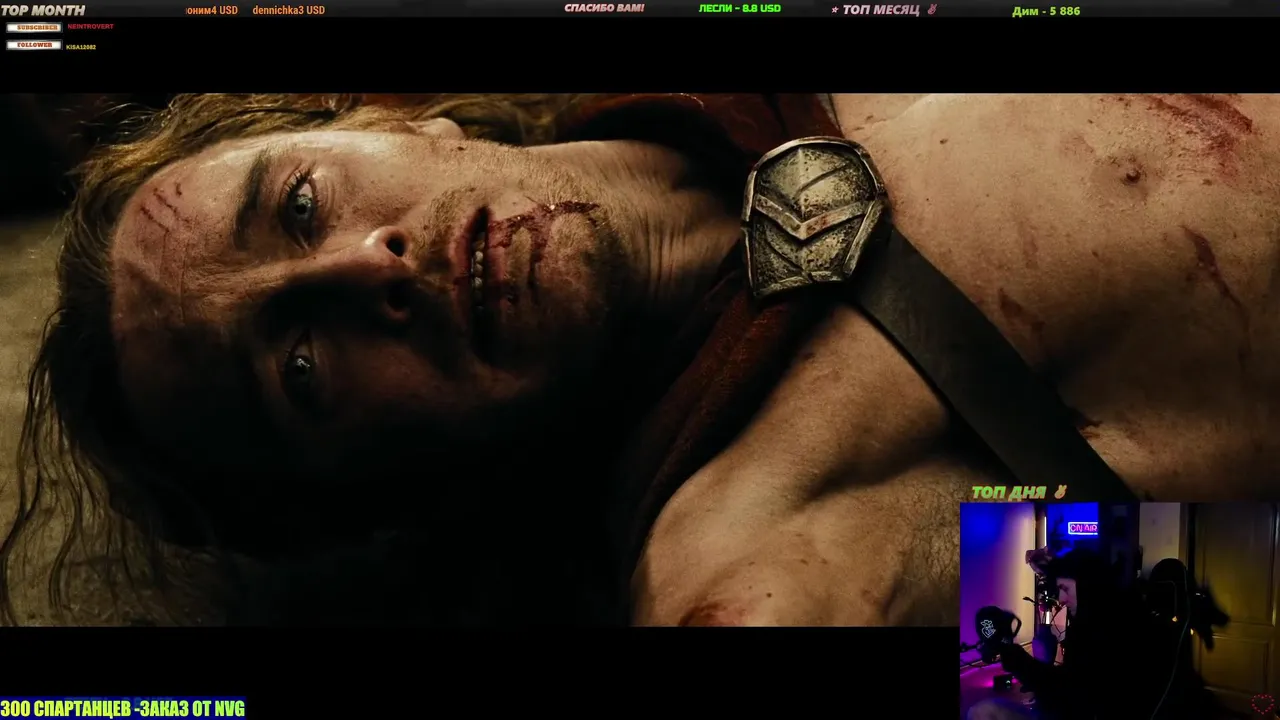Image resolution: width=1280 pixels, height=720 pixels.
Task: Click the NEINTROVERT subscriber name
Action: point(90,26)
